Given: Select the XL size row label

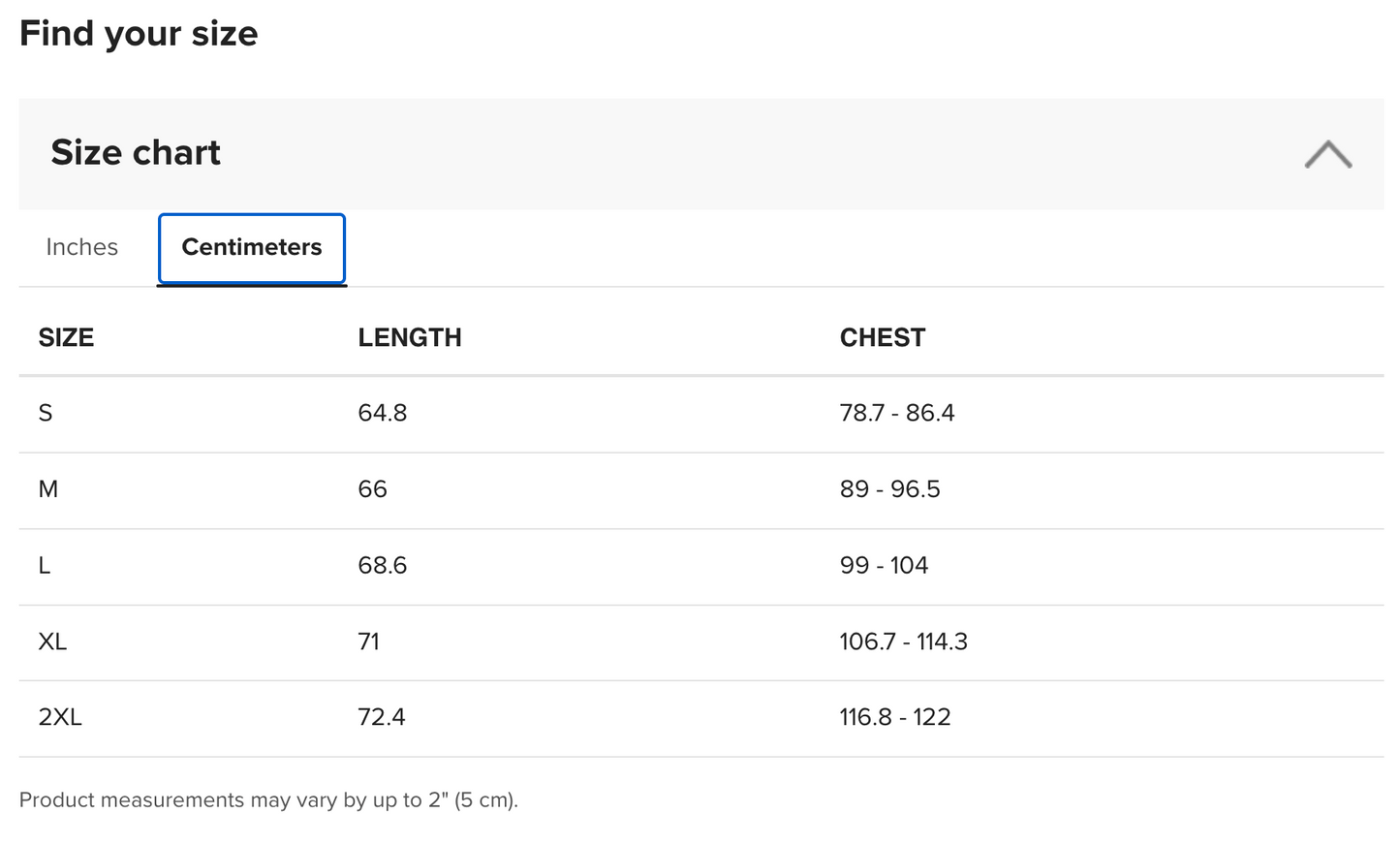Looking at the screenshot, I should click(x=52, y=642).
